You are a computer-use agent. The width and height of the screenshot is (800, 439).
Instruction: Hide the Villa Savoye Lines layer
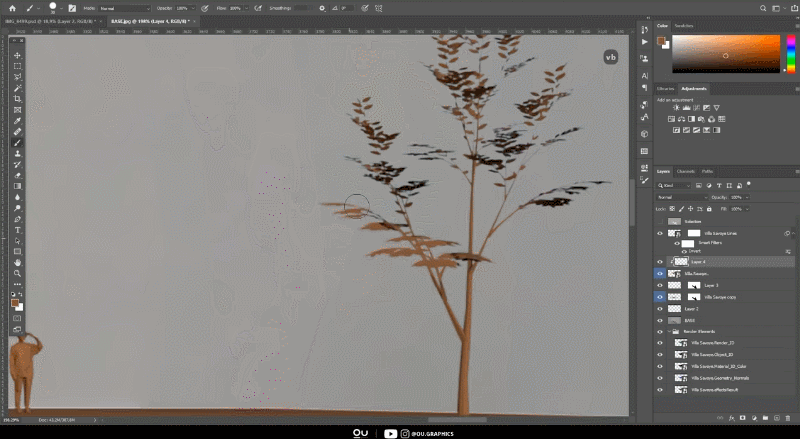pyautogui.click(x=660, y=232)
